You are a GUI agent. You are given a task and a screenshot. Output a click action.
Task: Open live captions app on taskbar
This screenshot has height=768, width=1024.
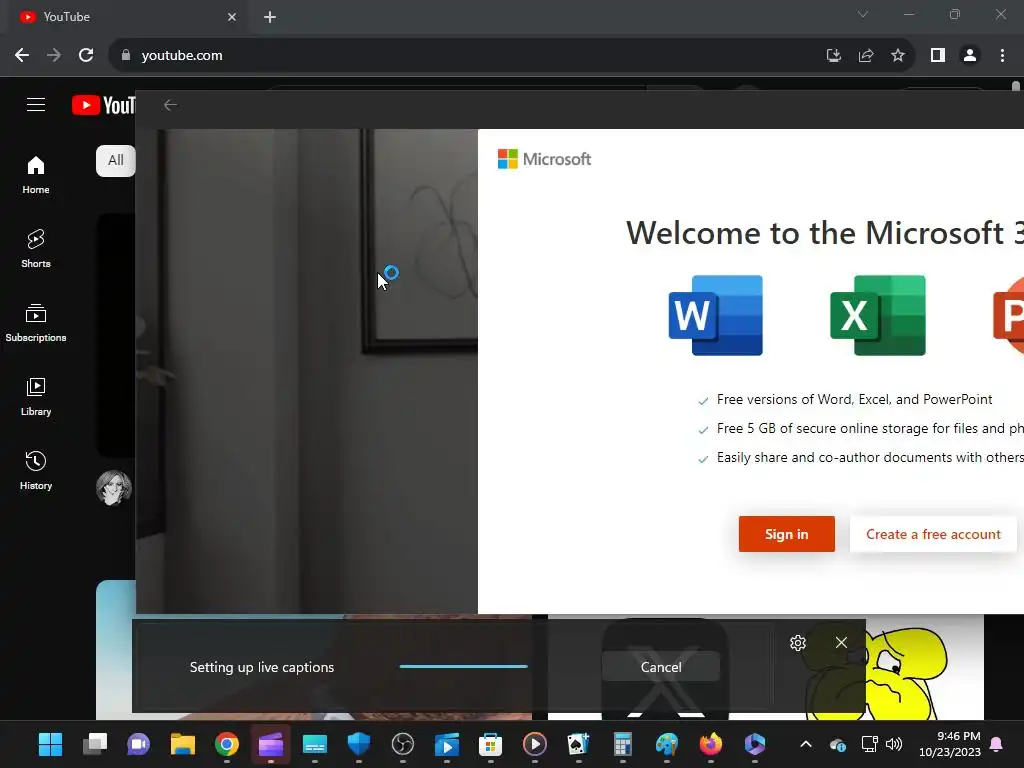pos(315,744)
